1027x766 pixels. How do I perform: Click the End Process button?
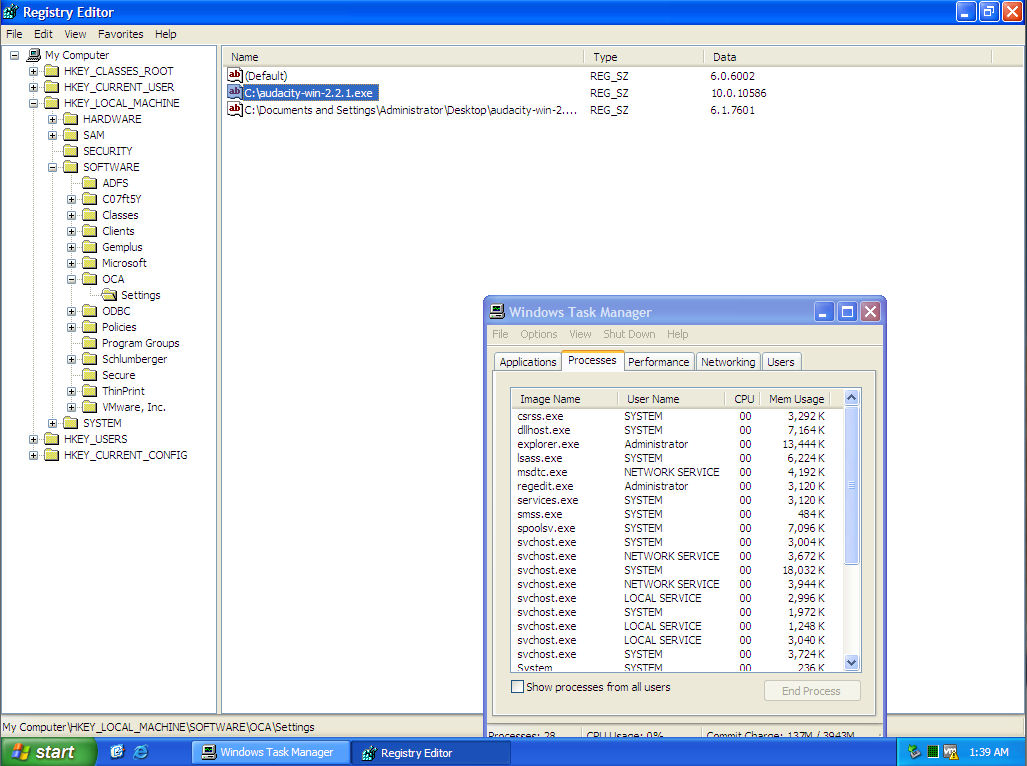click(812, 691)
